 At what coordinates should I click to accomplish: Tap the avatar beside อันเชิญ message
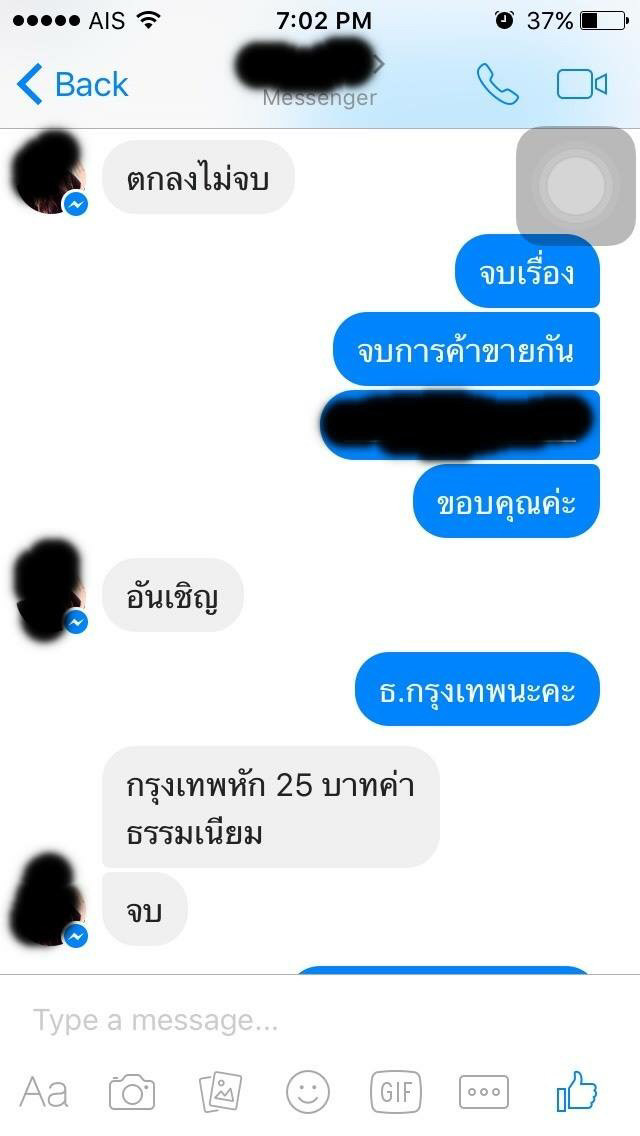click(49, 591)
